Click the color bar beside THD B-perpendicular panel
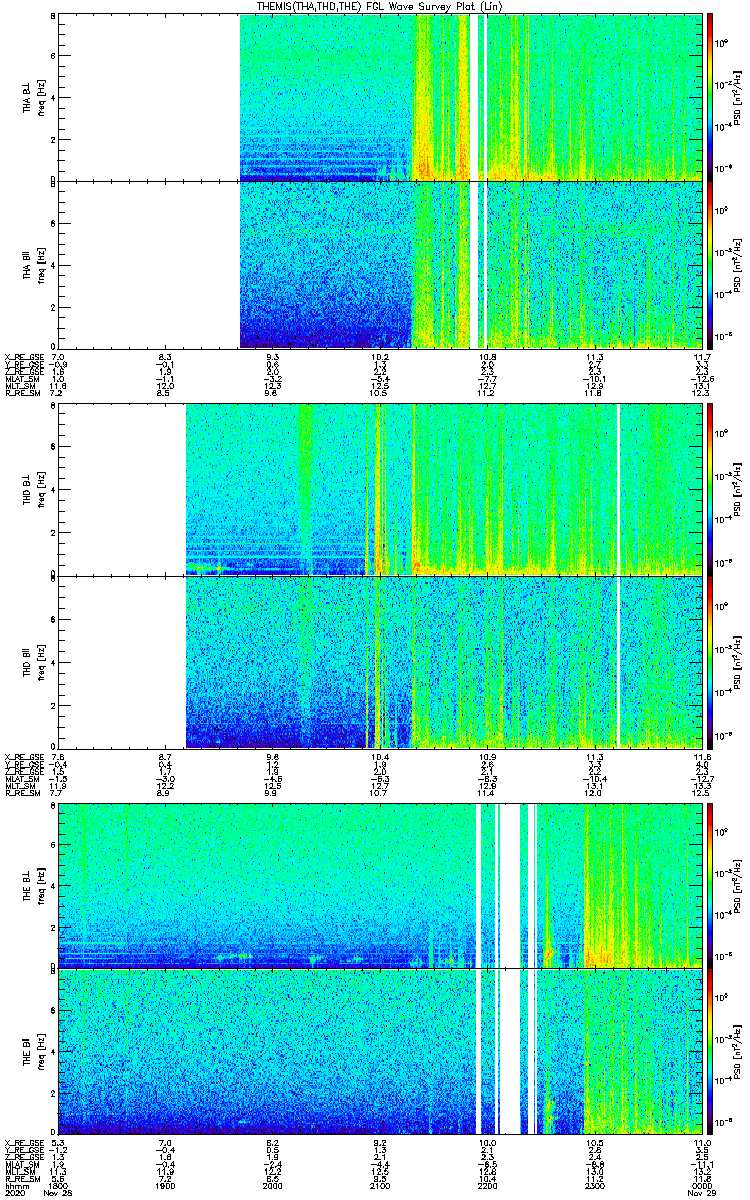Screen dimensions: 750x1200 point(709,488)
